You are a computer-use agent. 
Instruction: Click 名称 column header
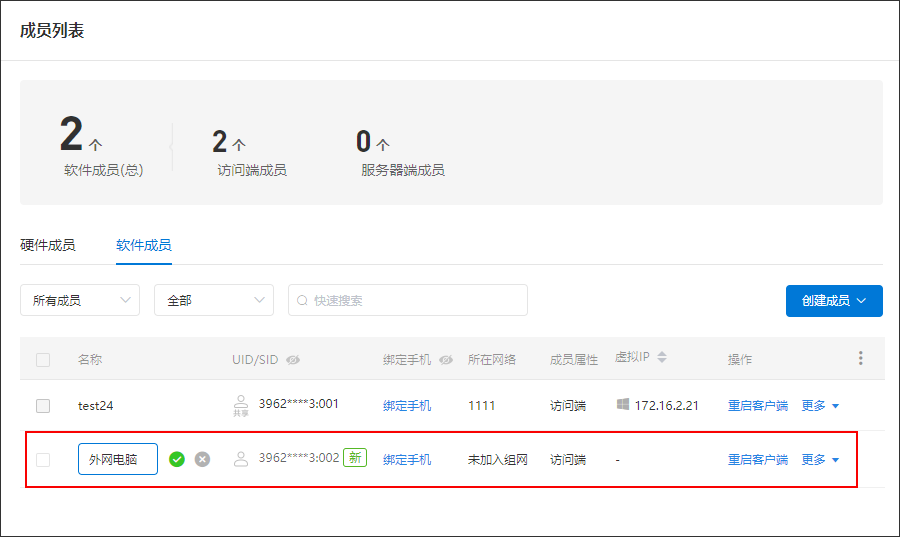coord(90,360)
